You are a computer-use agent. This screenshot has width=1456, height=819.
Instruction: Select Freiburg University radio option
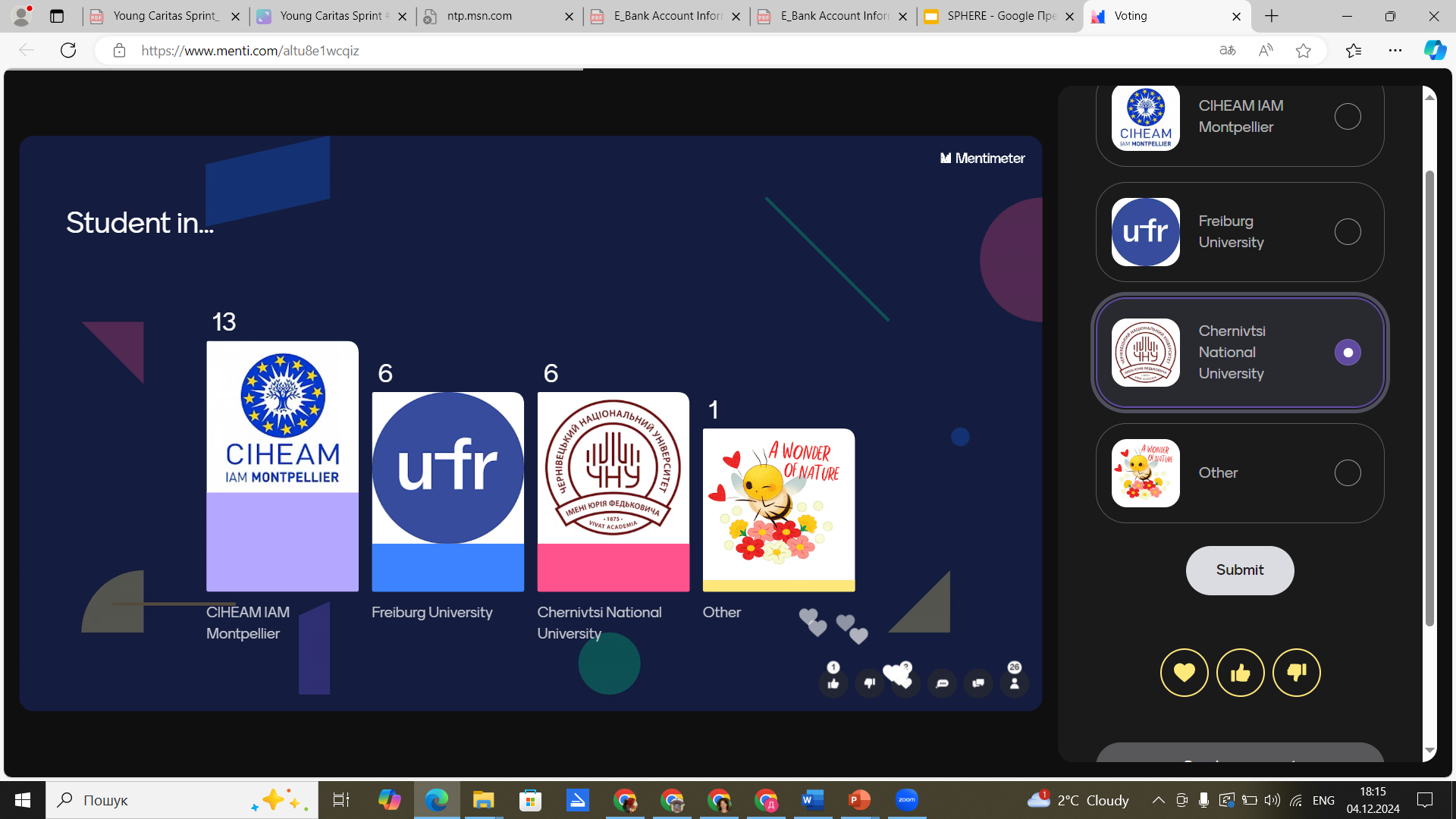pyautogui.click(x=1348, y=232)
